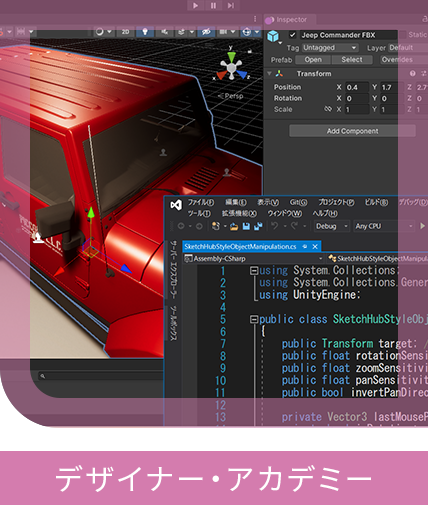Screen dimensions: 428x505
Task: Click the Transform preset settings icon
Action: click(x=424, y=73)
